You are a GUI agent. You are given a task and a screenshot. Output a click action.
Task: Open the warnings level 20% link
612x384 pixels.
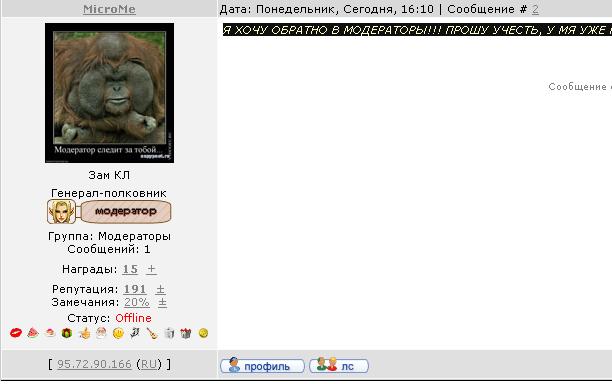137,302
